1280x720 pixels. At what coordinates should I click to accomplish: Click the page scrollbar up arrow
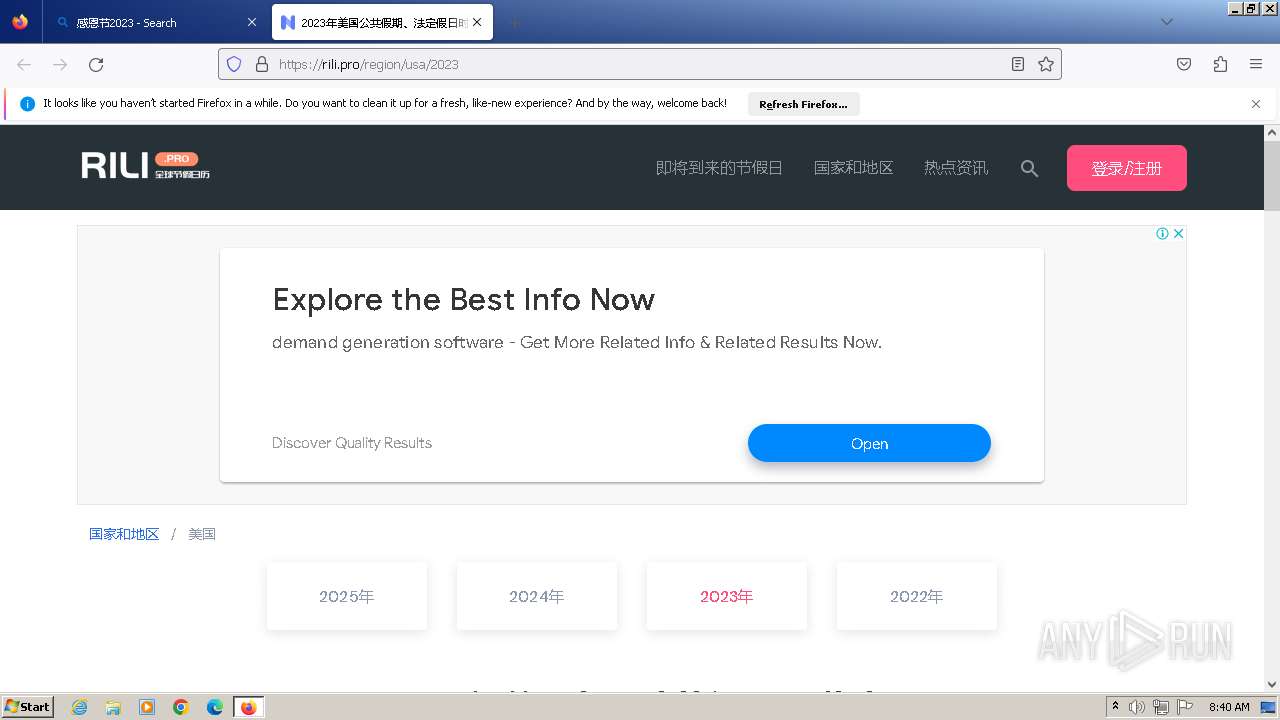pos(1272,132)
